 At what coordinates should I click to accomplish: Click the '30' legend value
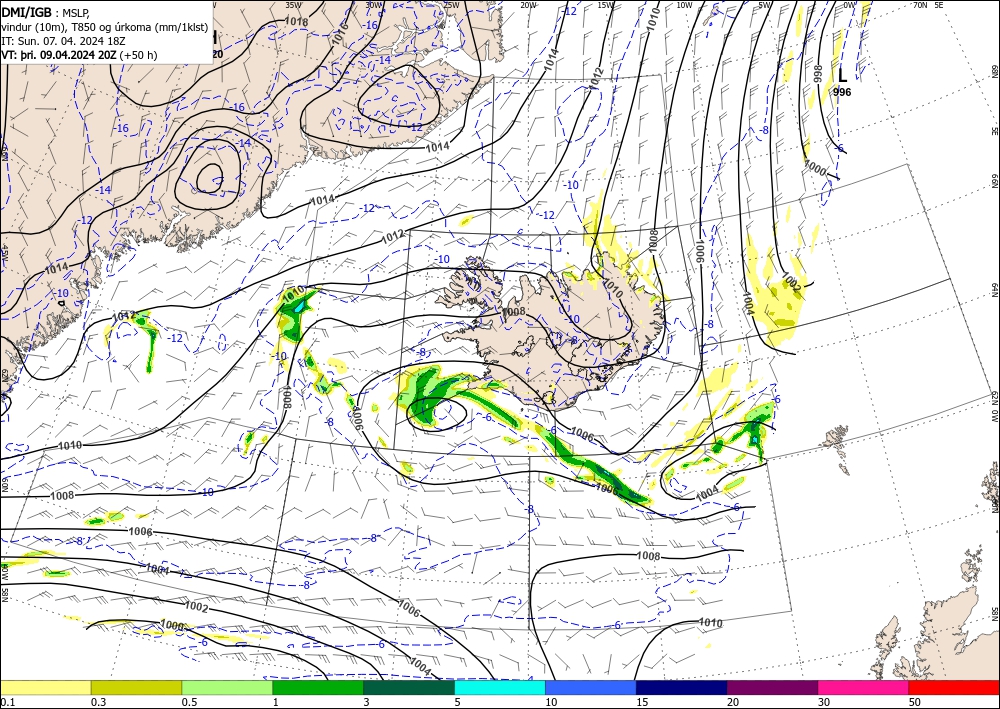coord(824,702)
